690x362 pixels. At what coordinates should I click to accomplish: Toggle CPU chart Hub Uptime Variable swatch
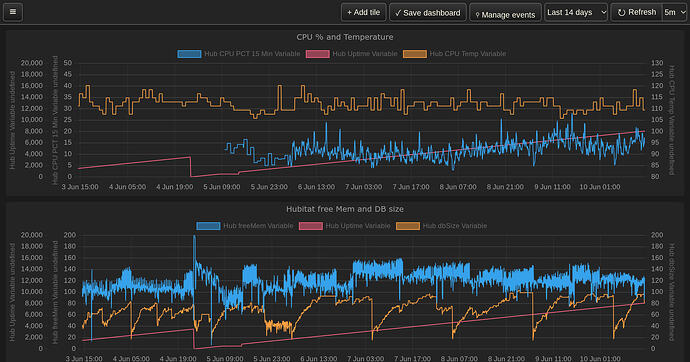(318, 54)
